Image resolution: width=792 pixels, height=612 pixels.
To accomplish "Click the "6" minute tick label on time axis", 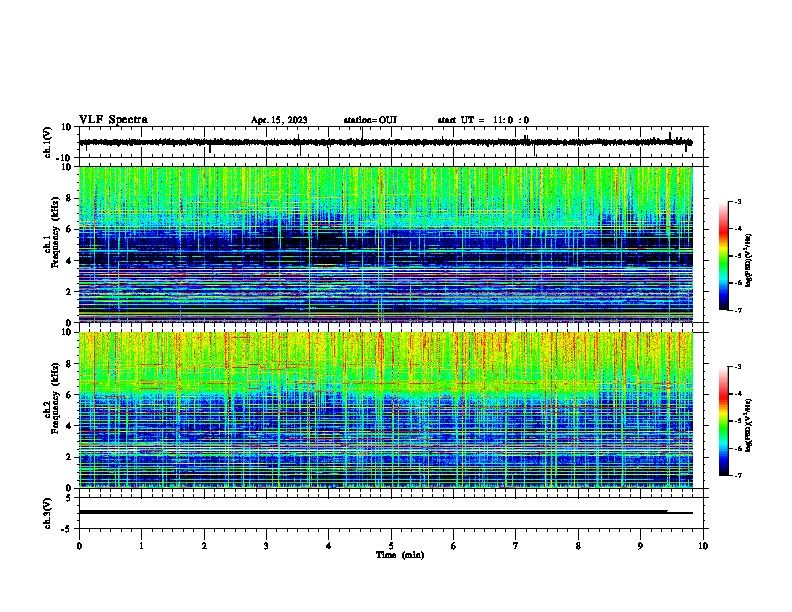I will click(x=454, y=546).
